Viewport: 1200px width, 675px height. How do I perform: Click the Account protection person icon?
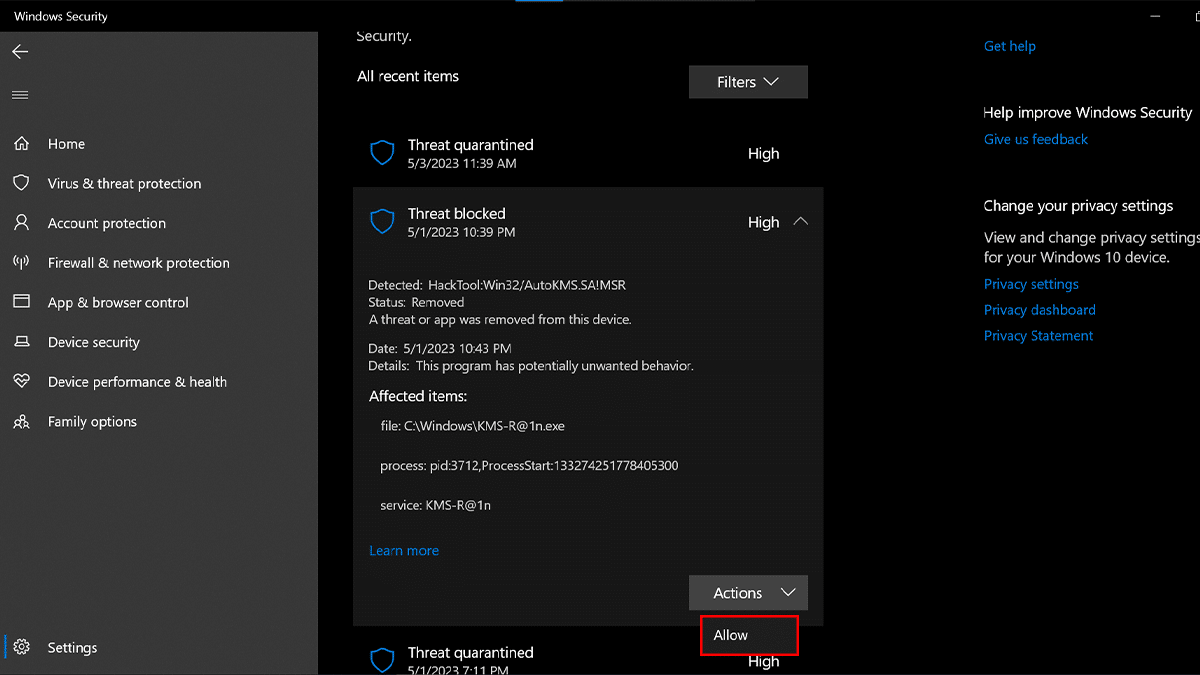coord(21,223)
